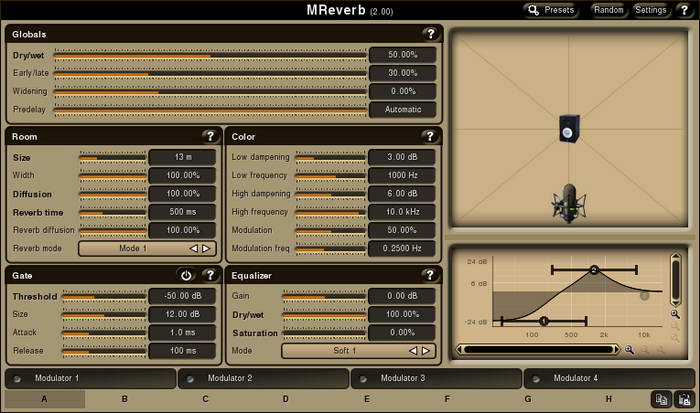Expand the Modulator 2 panel
Viewport: 700px width, 413px height.
263,379
